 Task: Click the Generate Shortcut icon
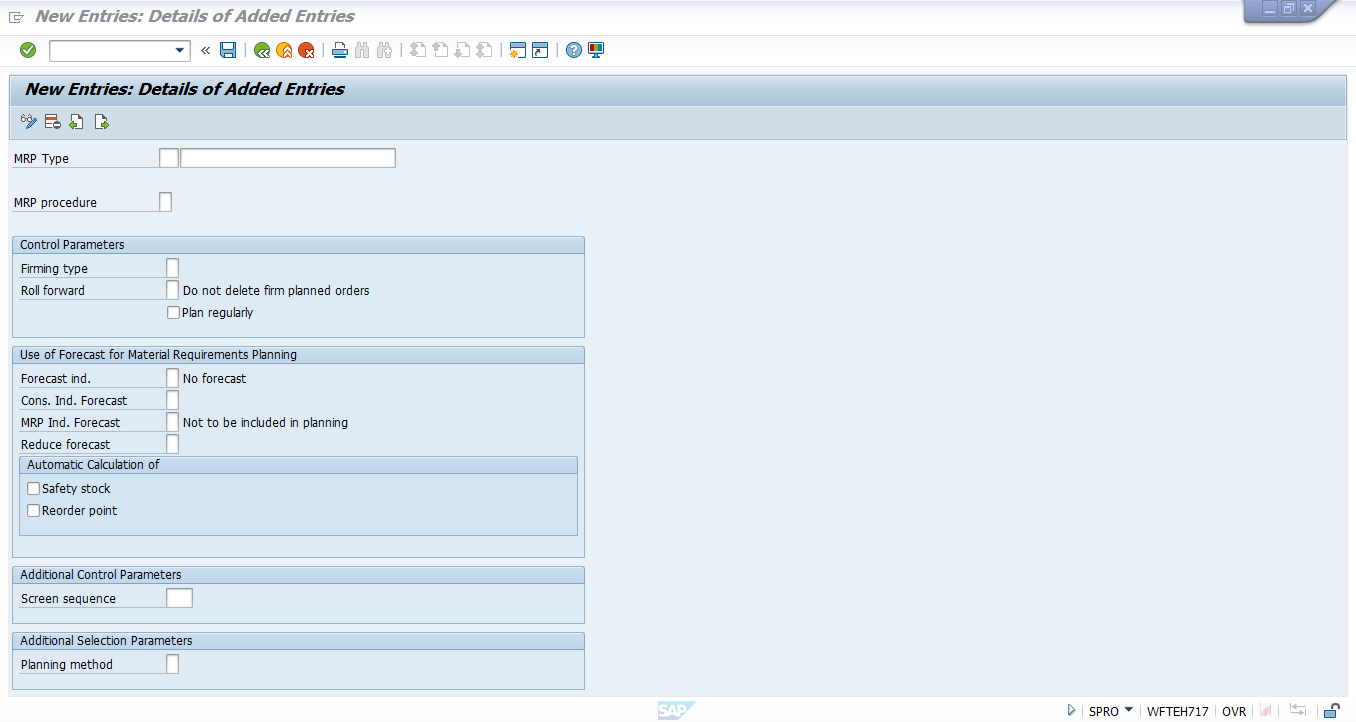pyautogui.click(x=540, y=50)
